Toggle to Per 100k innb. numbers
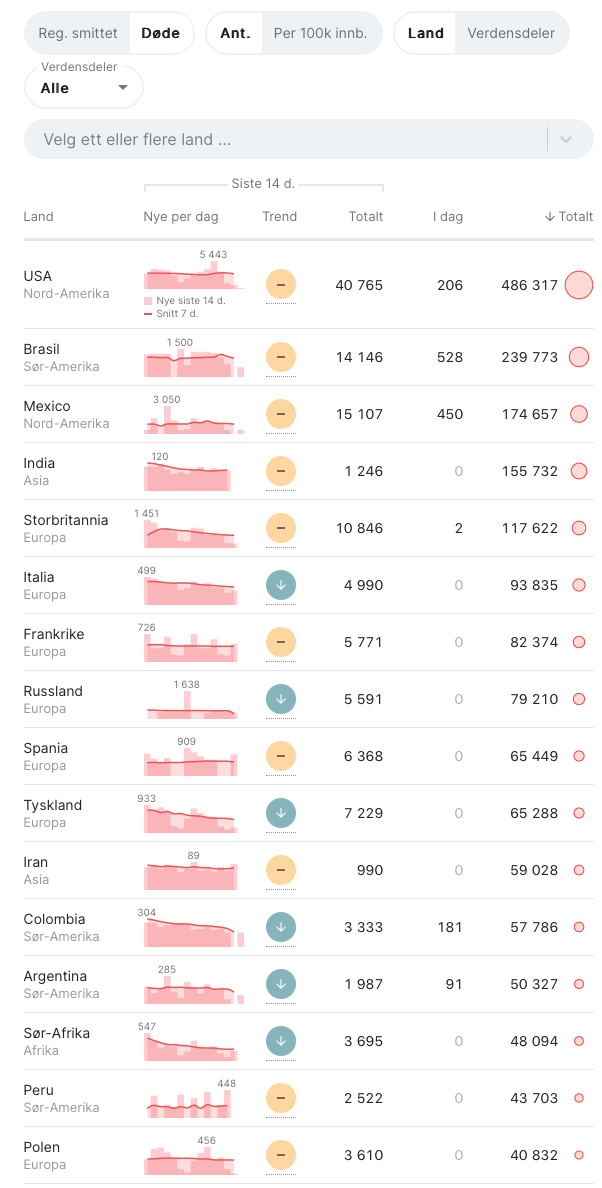602x1188 pixels. tap(321, 33)
